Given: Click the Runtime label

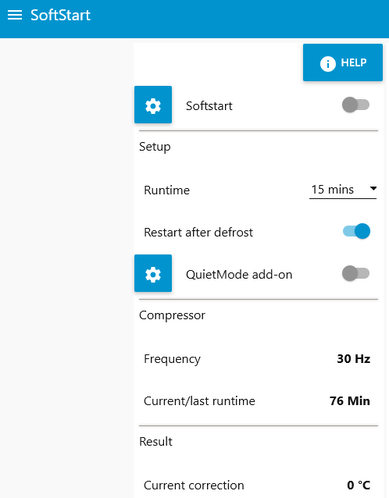Looking at the screenshot, I should 167,190.
